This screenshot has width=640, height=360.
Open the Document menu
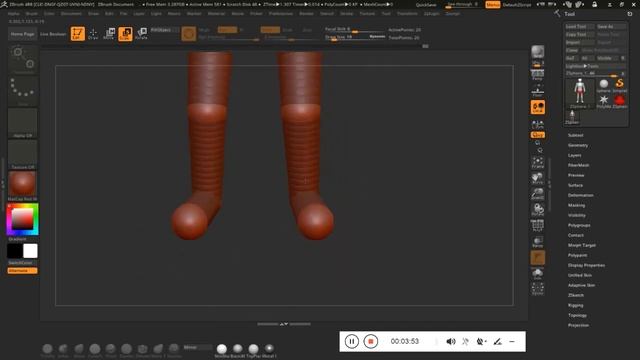(71, 13)
